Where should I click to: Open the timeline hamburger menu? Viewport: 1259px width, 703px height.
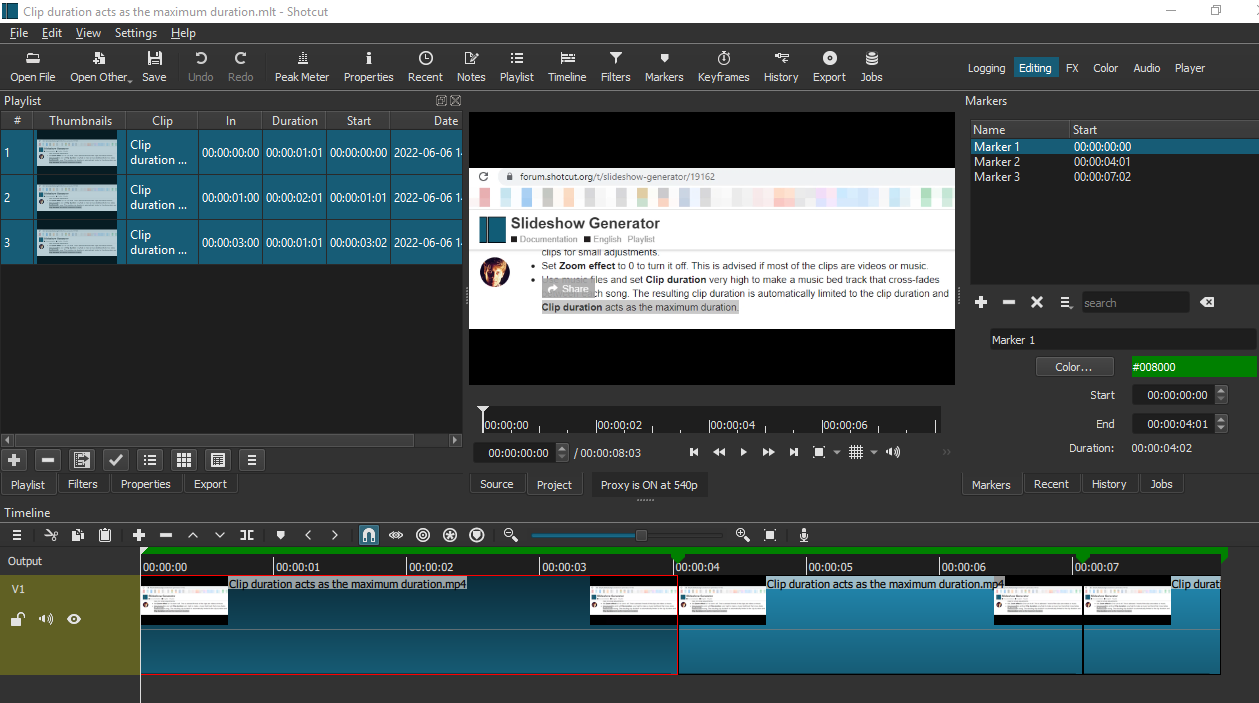pos(17,534)
